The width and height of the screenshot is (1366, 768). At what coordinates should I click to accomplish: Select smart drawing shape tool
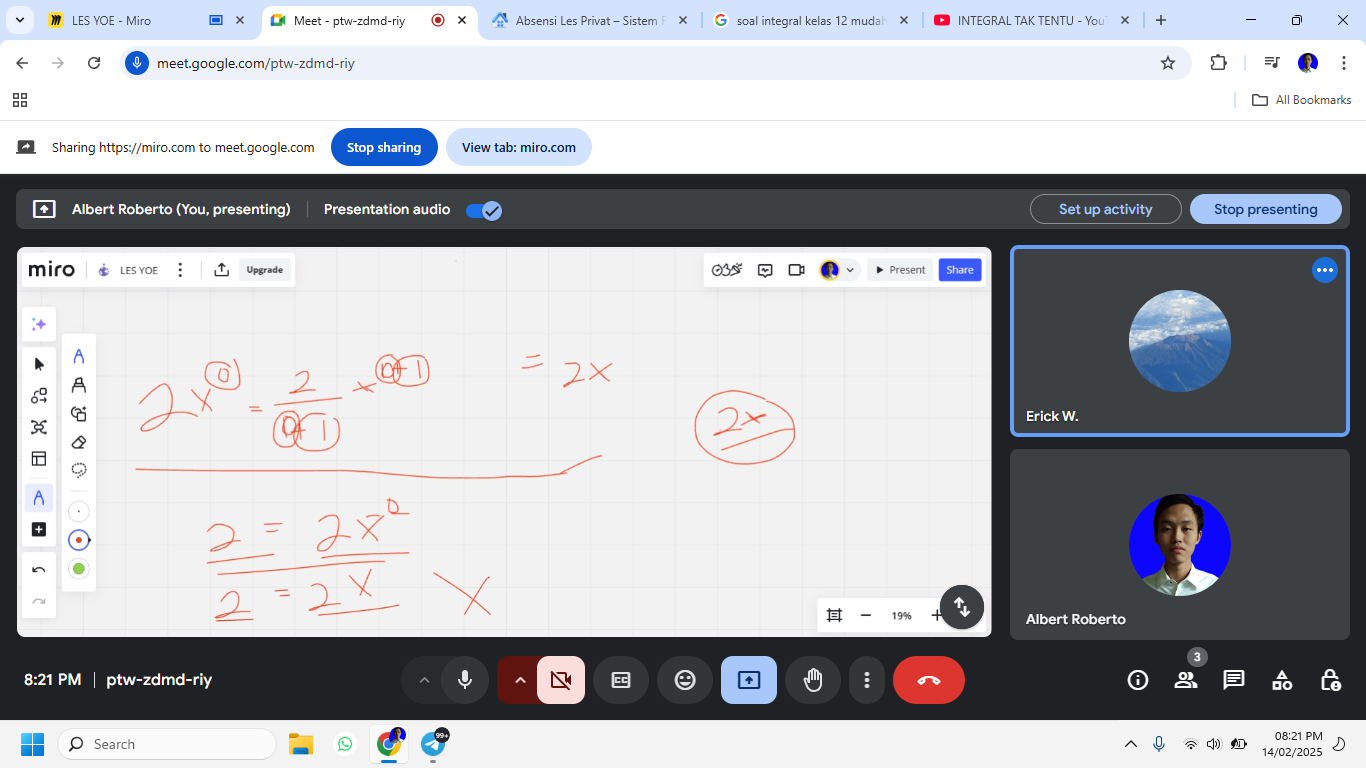[79, 414]
